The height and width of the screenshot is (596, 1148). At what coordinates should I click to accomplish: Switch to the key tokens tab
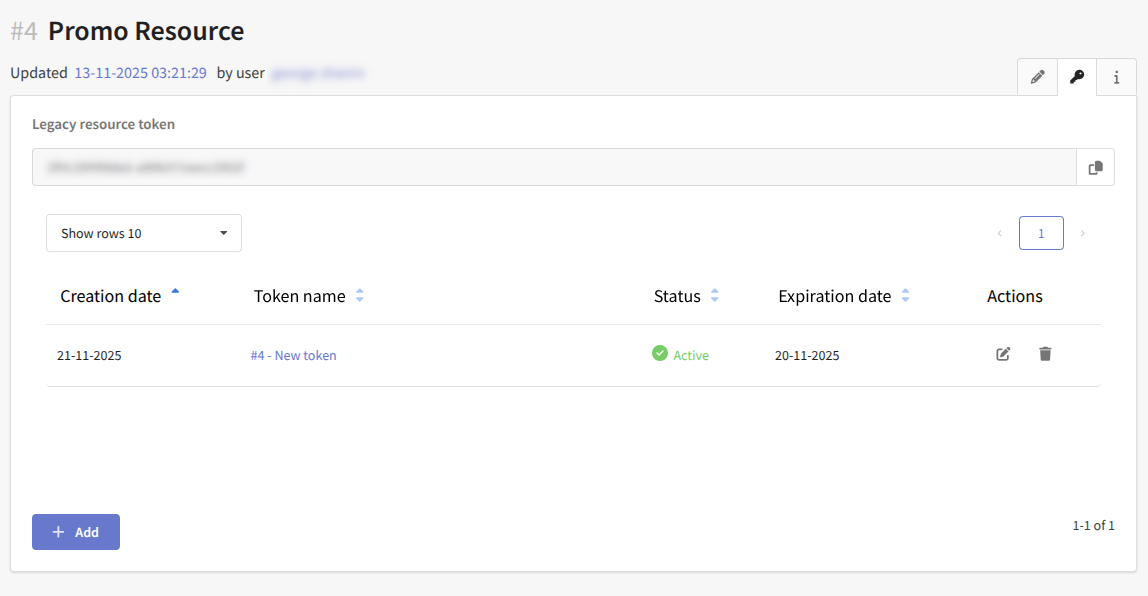(1077, 77)
